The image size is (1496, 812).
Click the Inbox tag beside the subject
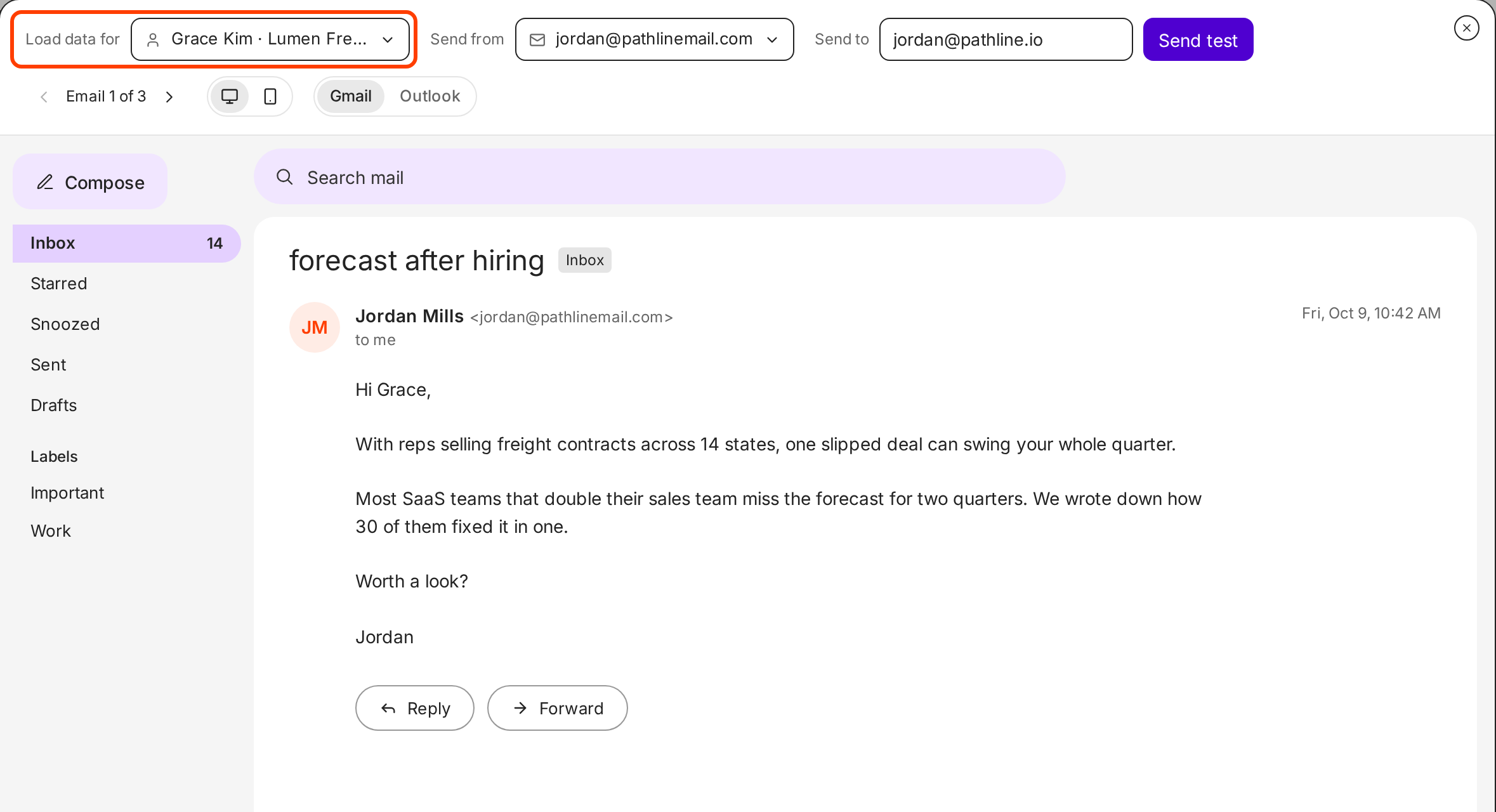[x=584, y=260]
